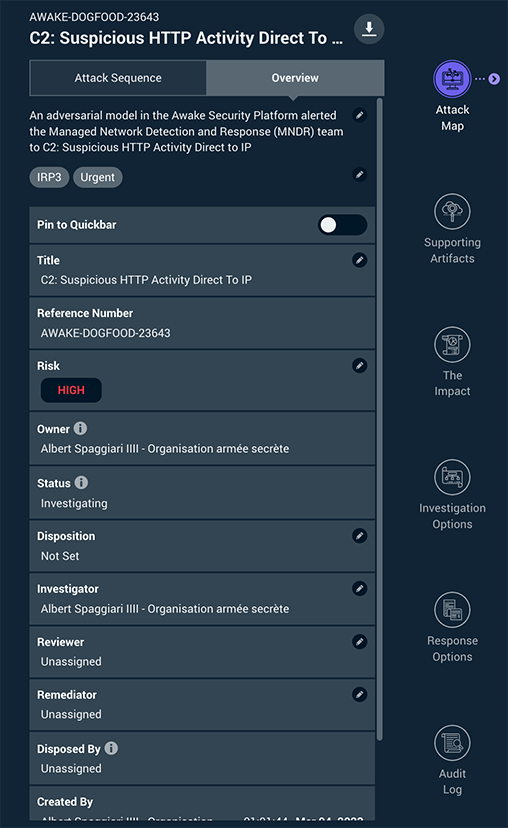Select the Overview tab
The height and width of the screenshot is (828, 508).
pos(295,78)
